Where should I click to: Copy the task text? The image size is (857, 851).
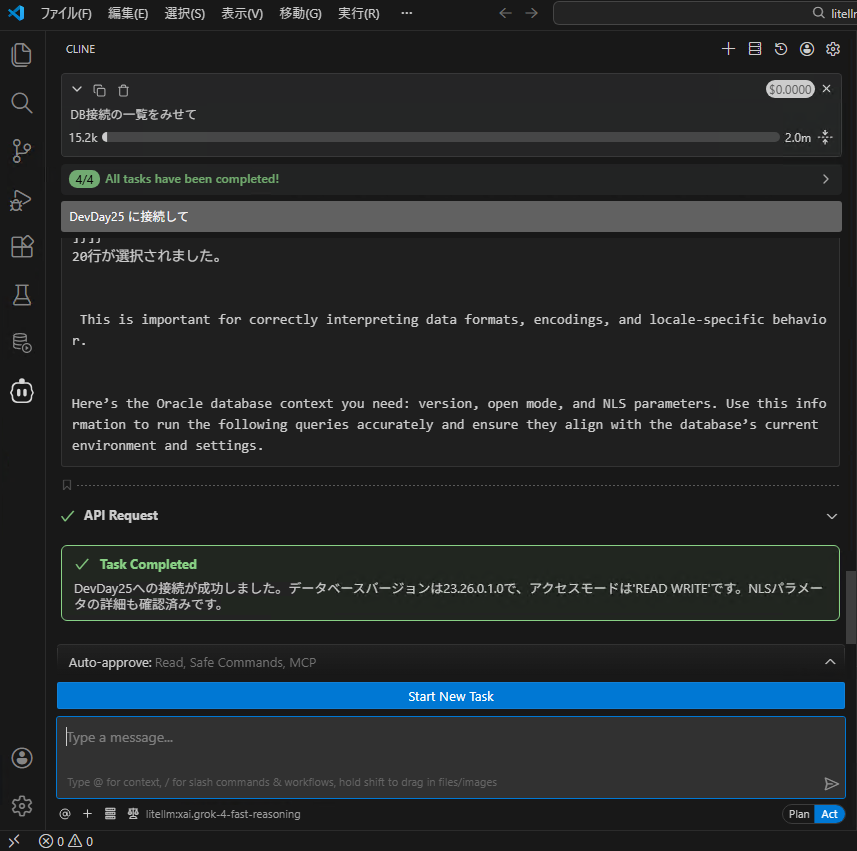tap(99, 90)
